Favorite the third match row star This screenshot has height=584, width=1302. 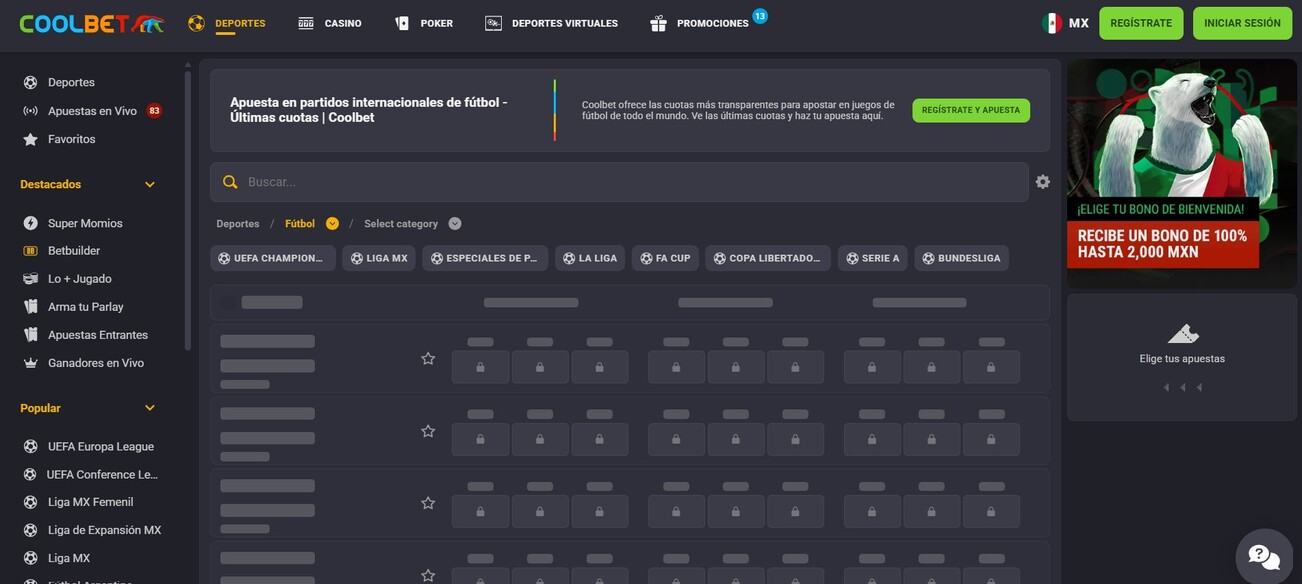[428, 503]
